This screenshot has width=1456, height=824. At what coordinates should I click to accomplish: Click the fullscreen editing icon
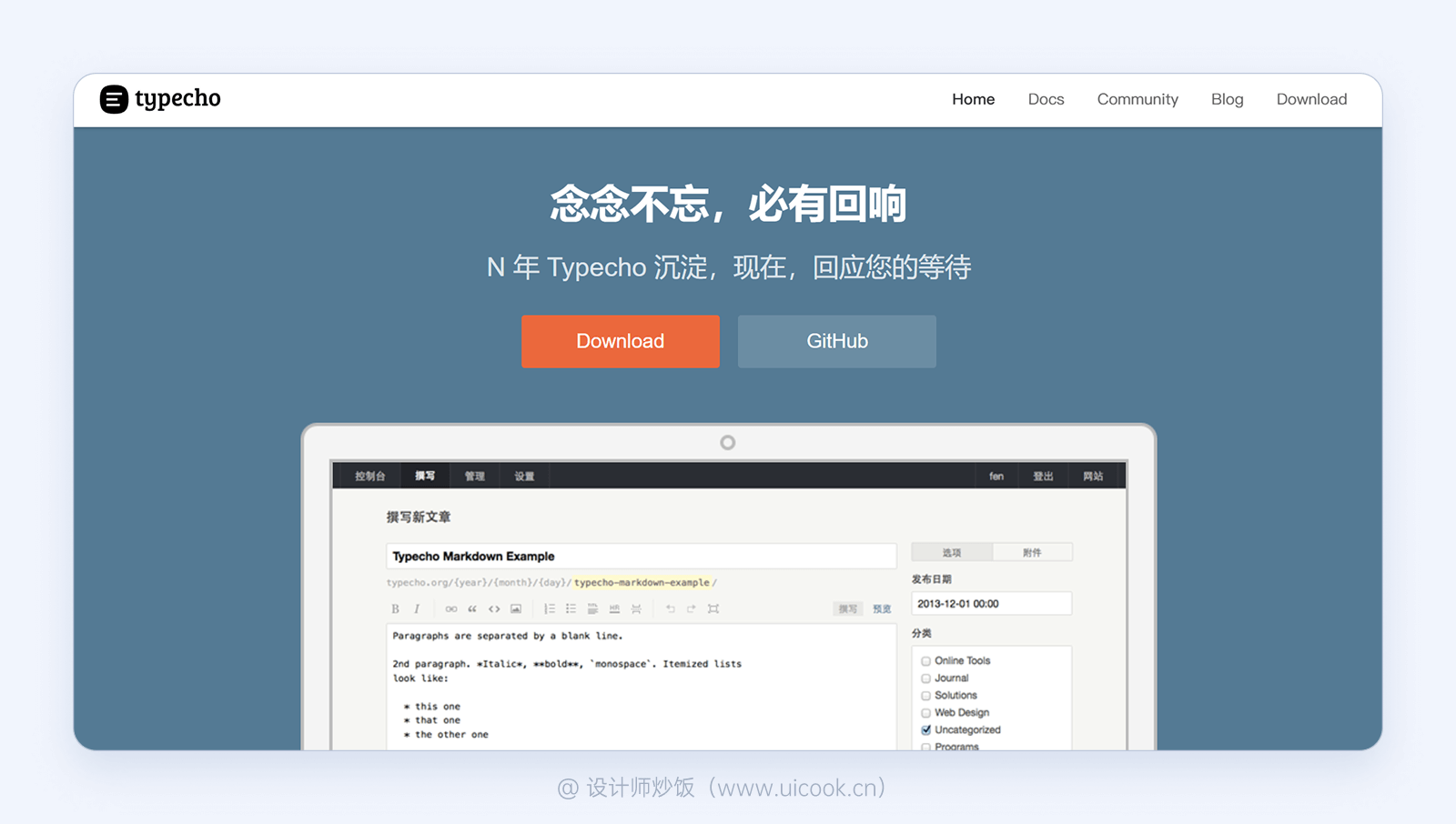[713, 608]
